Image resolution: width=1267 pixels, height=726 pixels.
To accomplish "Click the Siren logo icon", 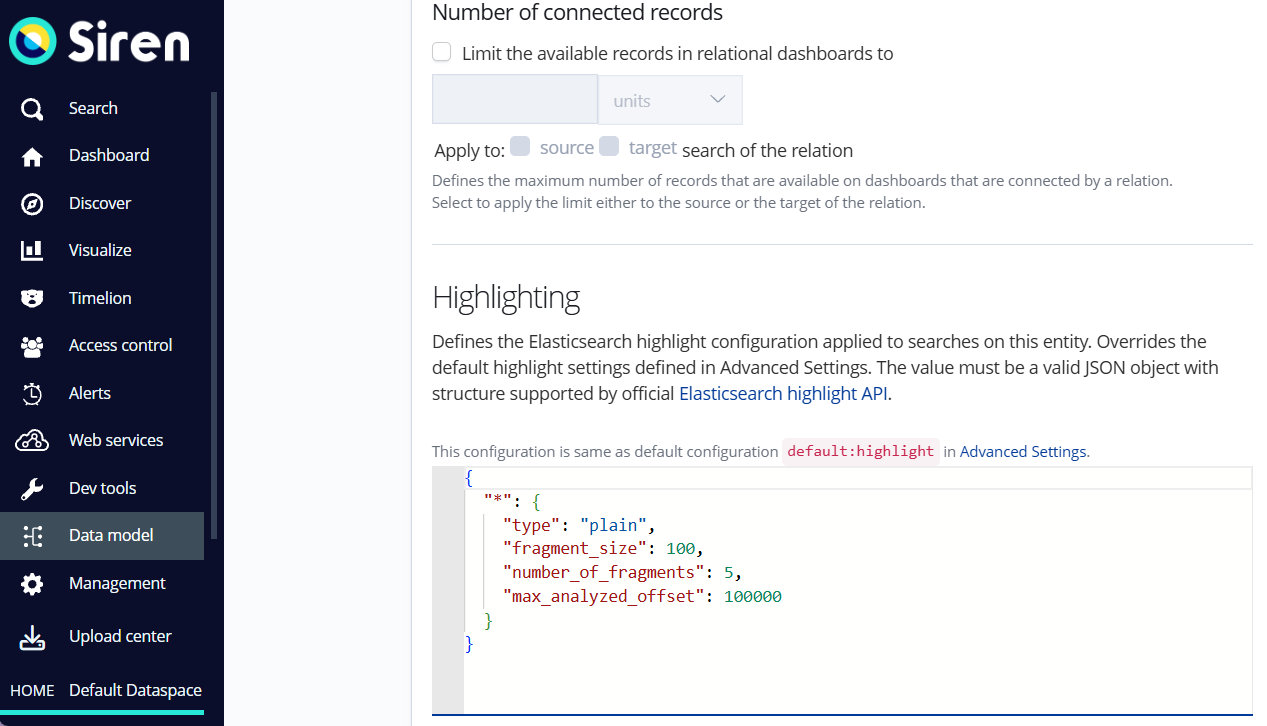I will 33,41.
